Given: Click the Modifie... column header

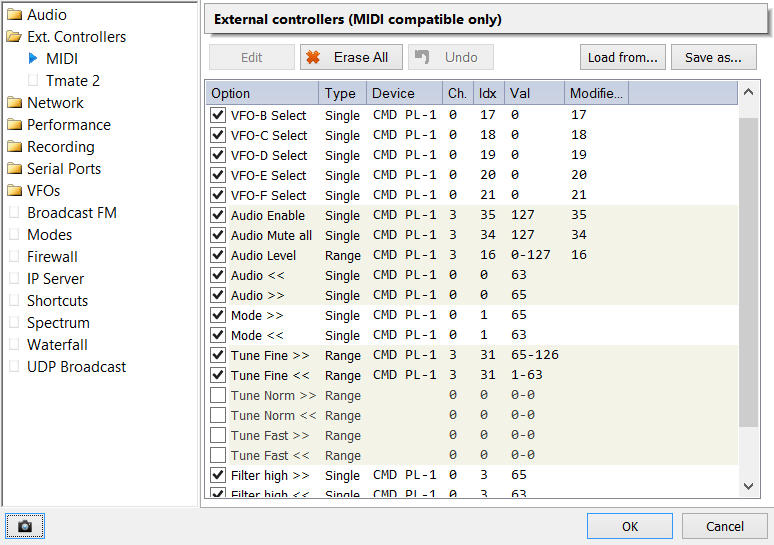Looking at the screenshot, I should (x=596, y=93).
